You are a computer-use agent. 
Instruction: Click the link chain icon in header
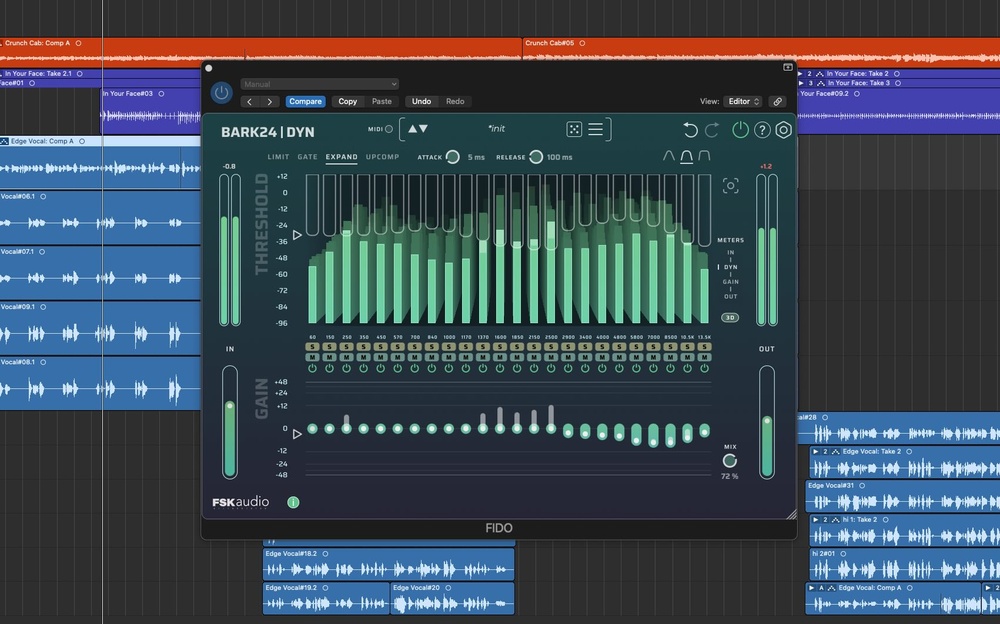tap(777, 101)
